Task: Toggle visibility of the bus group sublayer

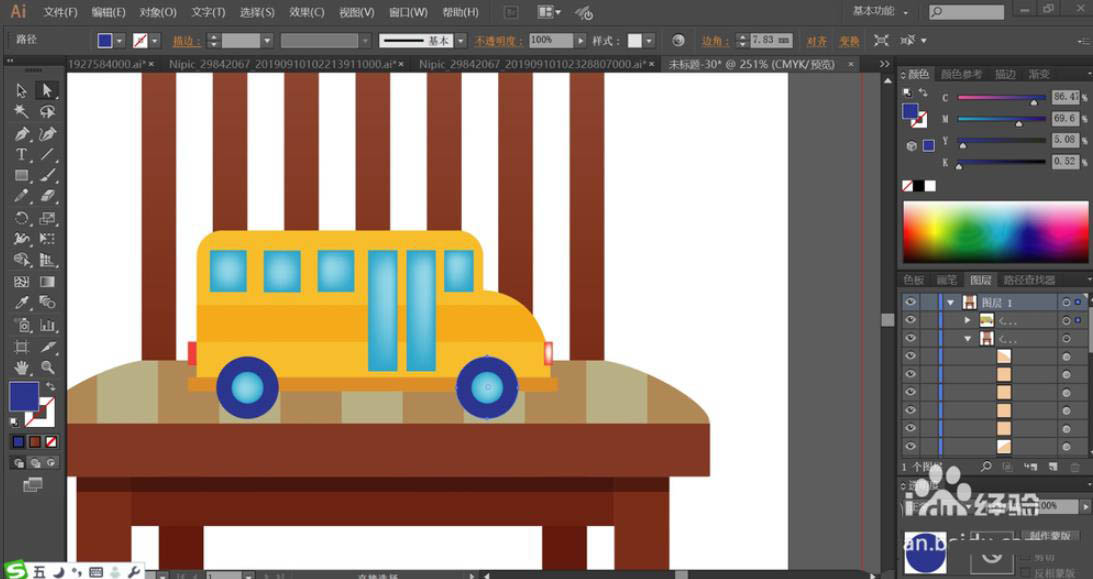Action: [x=910, y=320]
